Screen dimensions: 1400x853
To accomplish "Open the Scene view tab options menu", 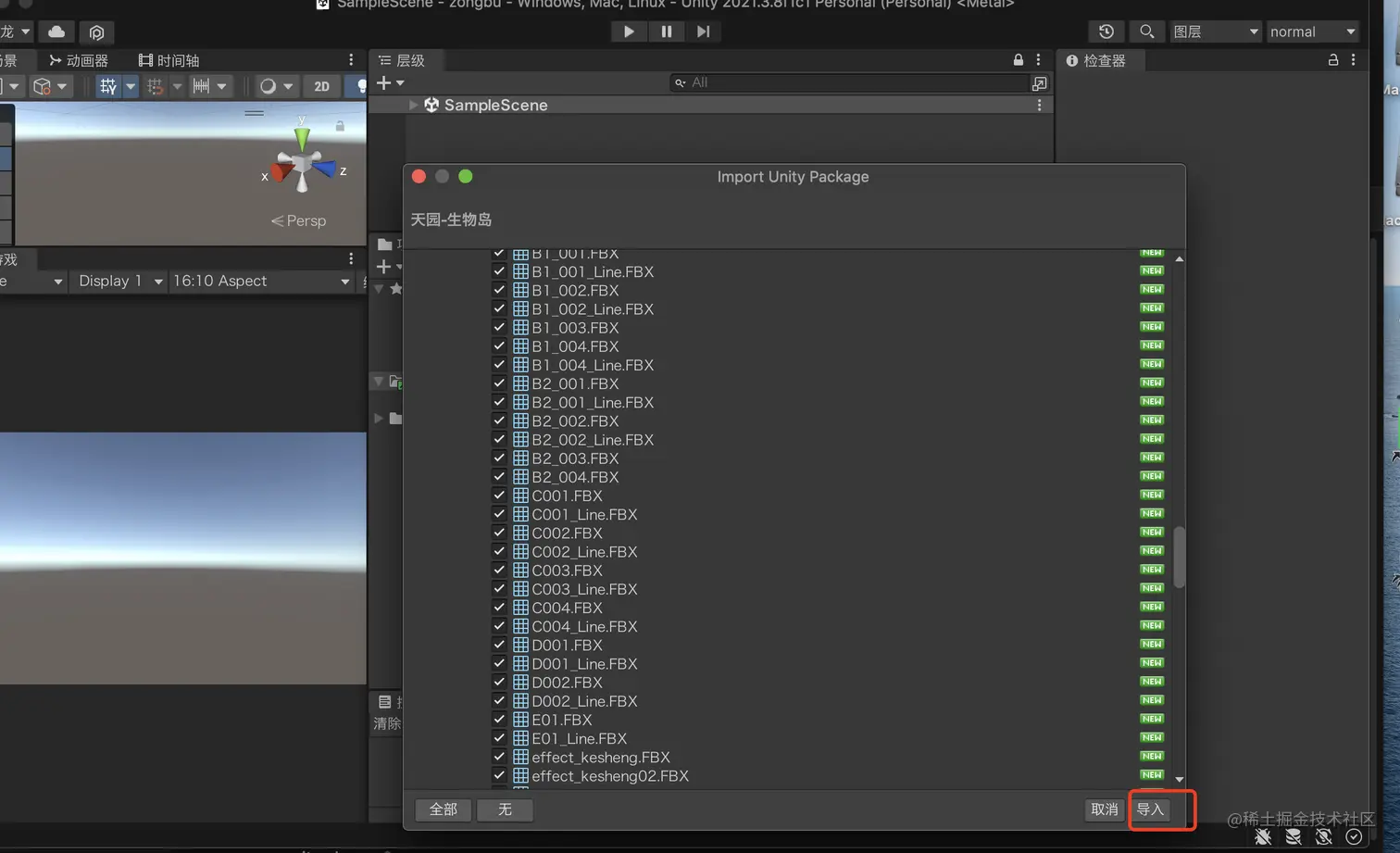I will (x=351, y=60).
